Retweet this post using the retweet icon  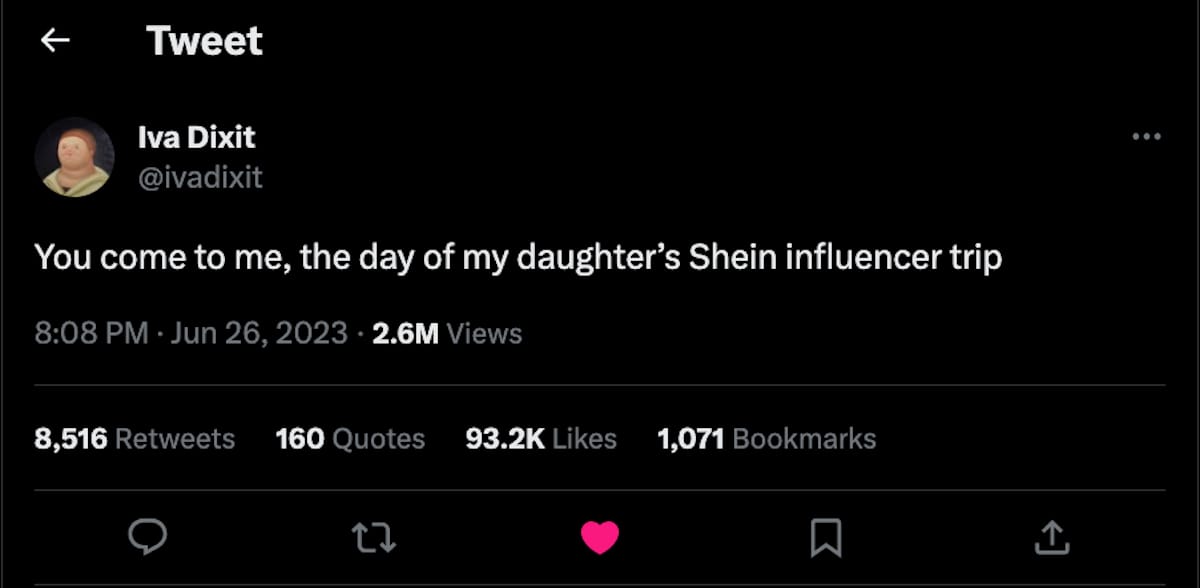tap(376, 538)
